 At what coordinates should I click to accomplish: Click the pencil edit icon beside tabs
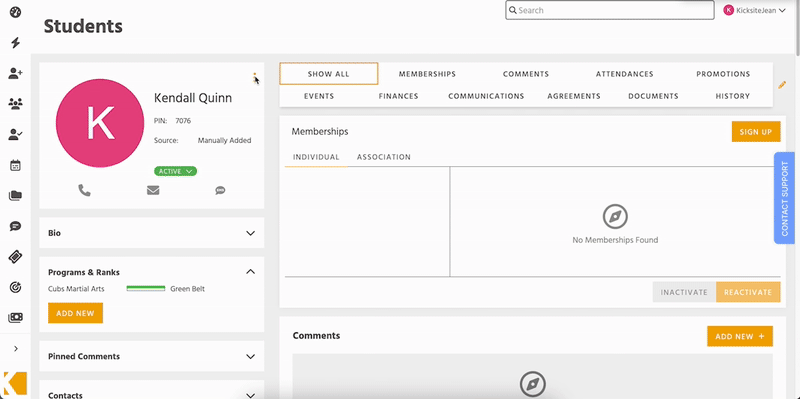[x=782, y=85]
